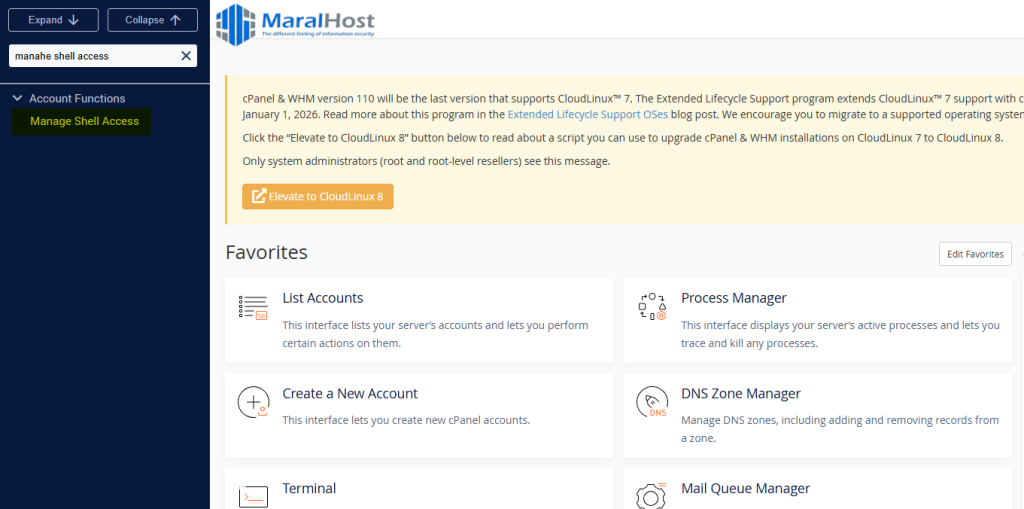This screenshot has width=1024, height=509.
Task: Focus the sidebar search input field
Action: (92, 56)
